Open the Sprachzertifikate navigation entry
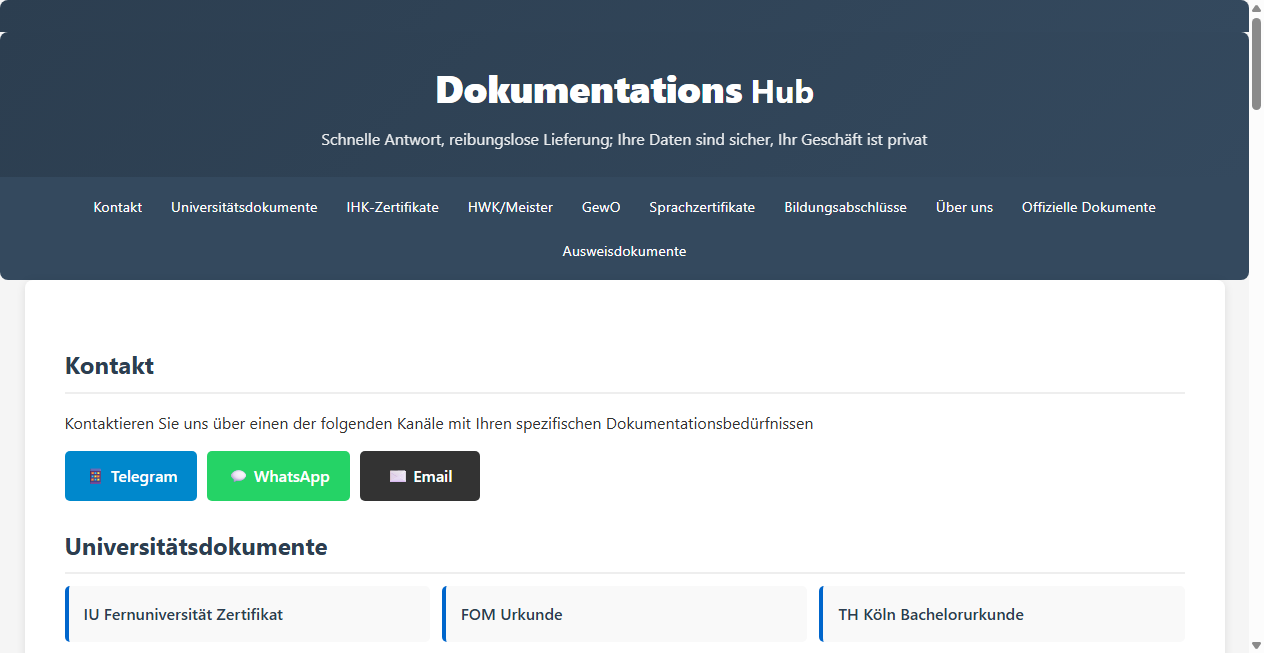Image resolution: width=1264 pixels, height=653 pixels. (702, 207)
